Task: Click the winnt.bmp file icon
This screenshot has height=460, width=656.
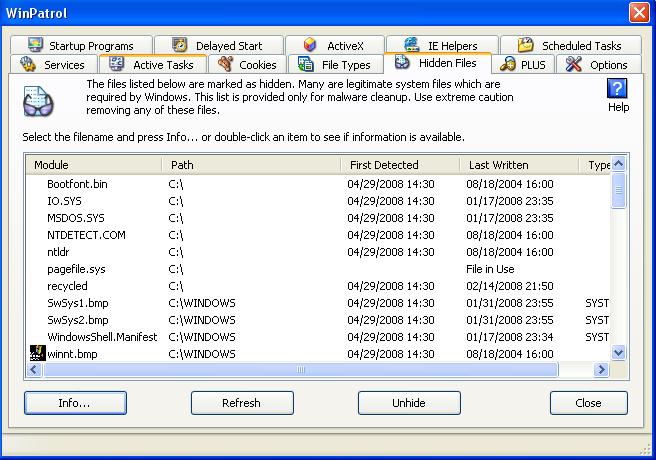Action: [x=38, y=353]
